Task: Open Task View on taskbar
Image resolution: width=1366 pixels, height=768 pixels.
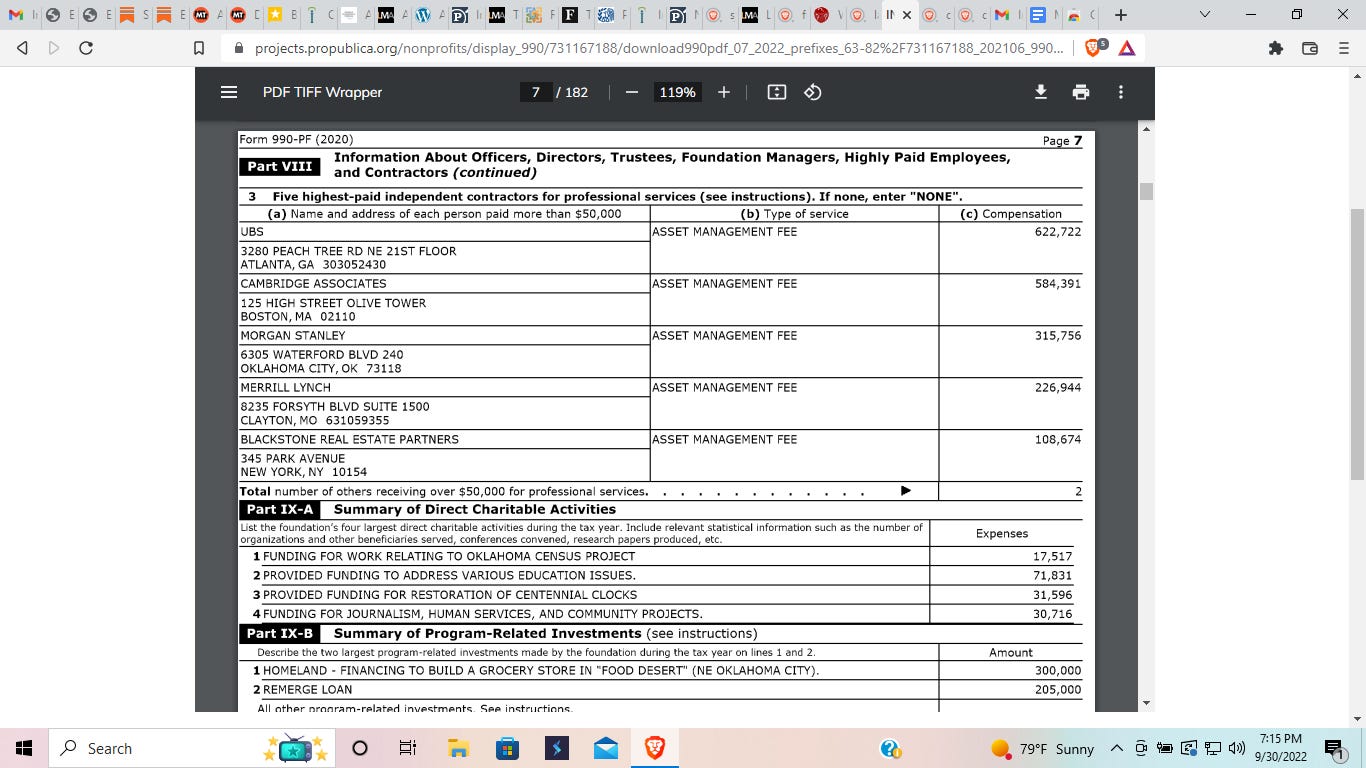Action: [x=407, y=748]
